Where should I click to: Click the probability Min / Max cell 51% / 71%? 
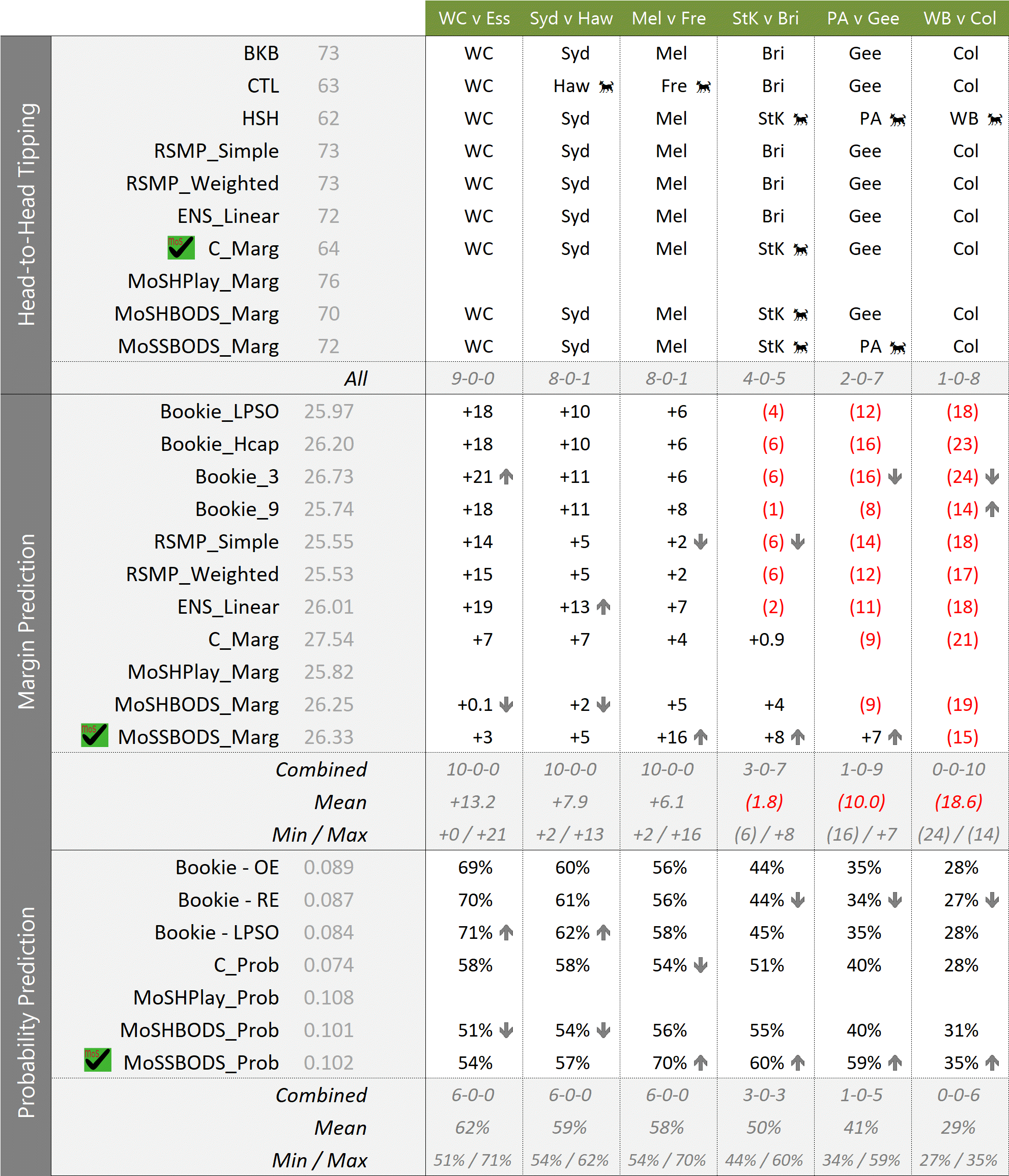tap(473, 1161)
